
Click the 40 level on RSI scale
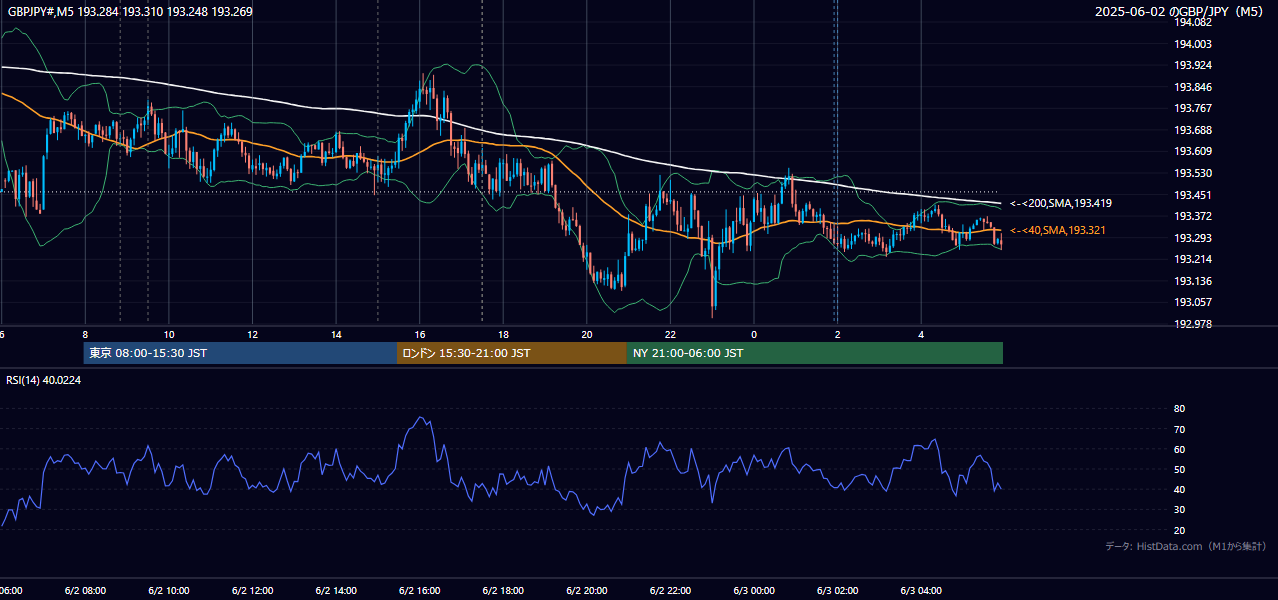[1179, 489]
